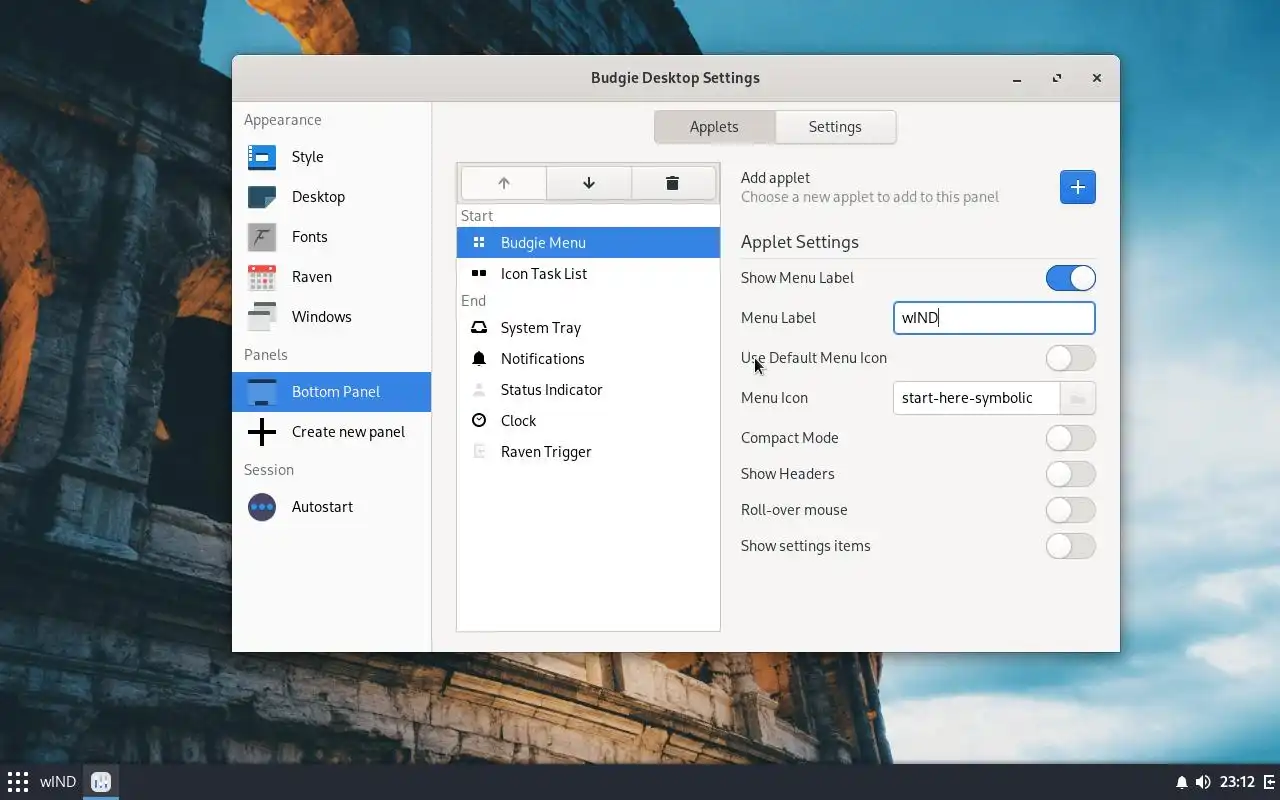The height and width of the screenshot is (800, 1280).
Task: Open the Fonts icon in sidebar
Action: coord(262,237)
